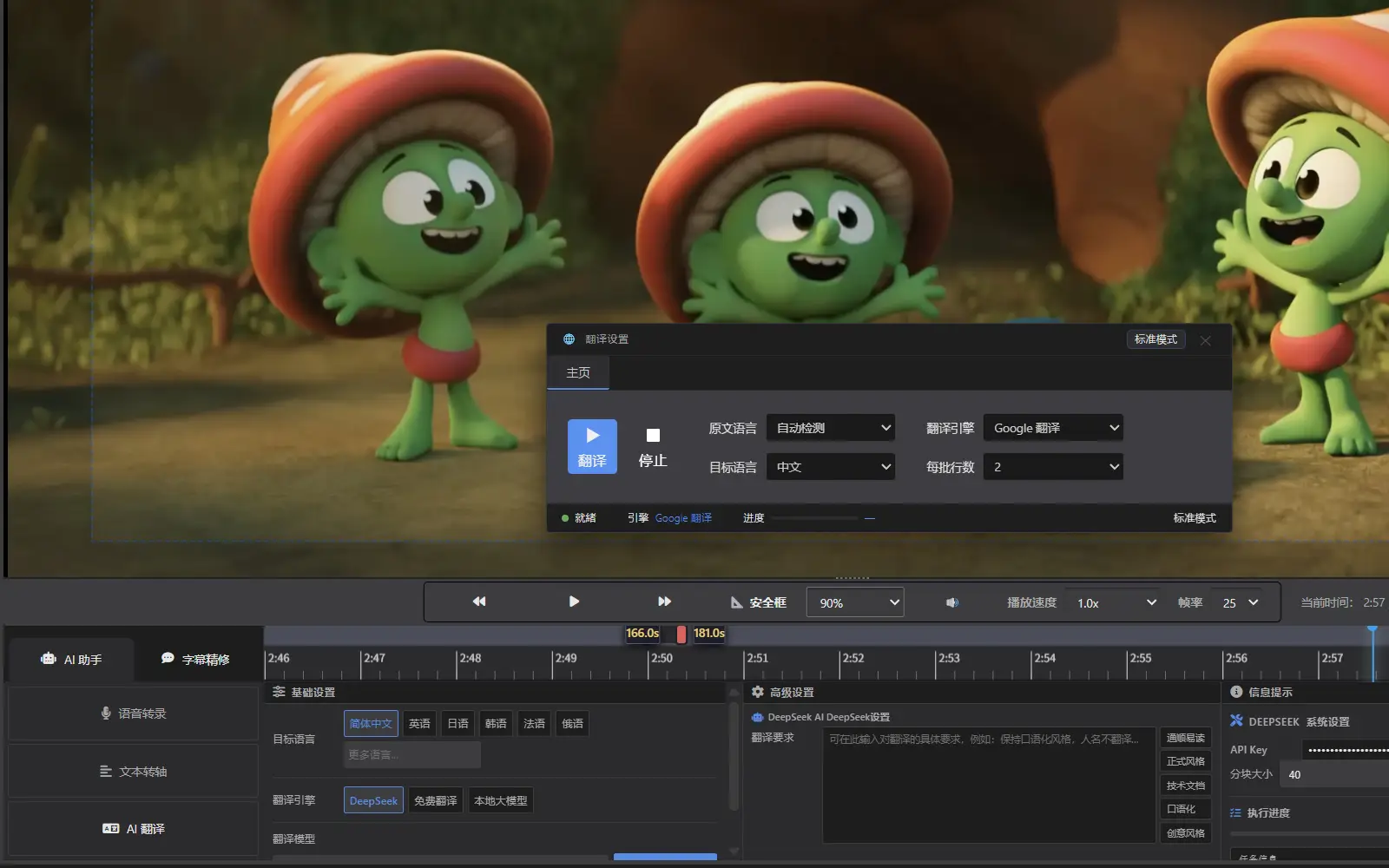
Task: Click the Google 翻译 engine link in the status bar
Action: (x=683, y=518)
